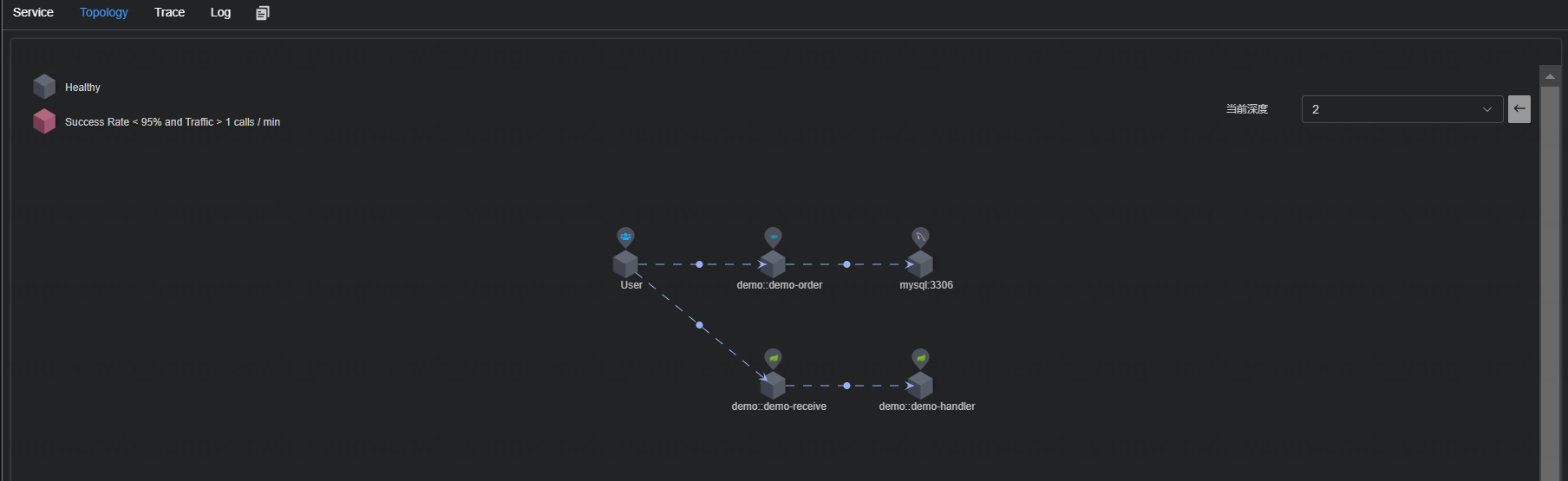Switch to the Service tab
The image size is (1568, 481).
[x=33, y=13]
